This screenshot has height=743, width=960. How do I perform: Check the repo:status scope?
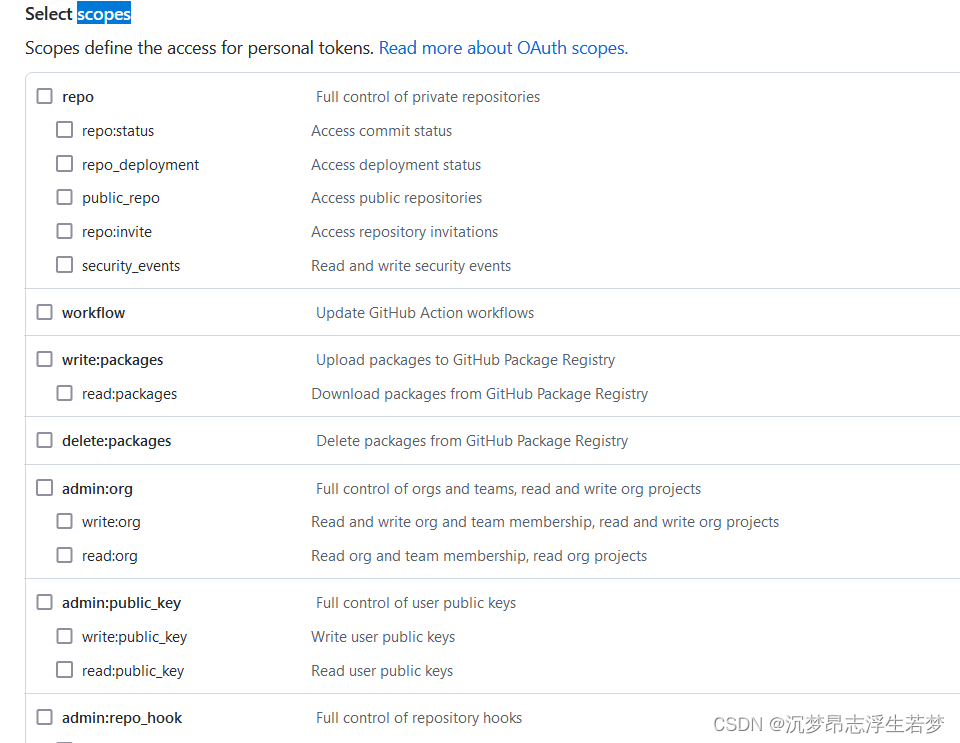tap(64, 129)
